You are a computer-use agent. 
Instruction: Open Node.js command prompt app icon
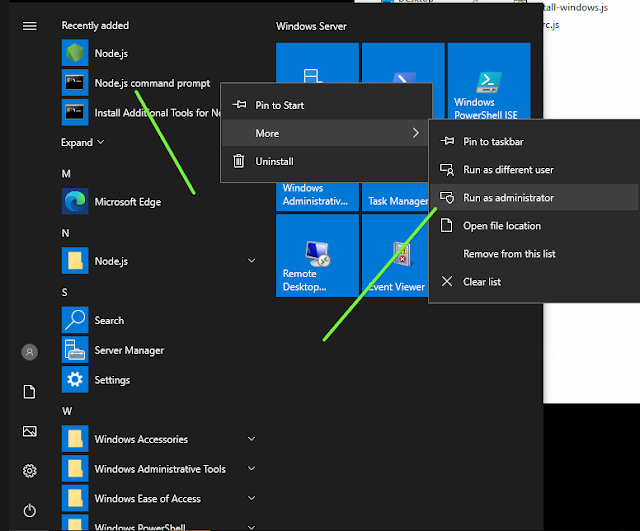click(75, 82)
